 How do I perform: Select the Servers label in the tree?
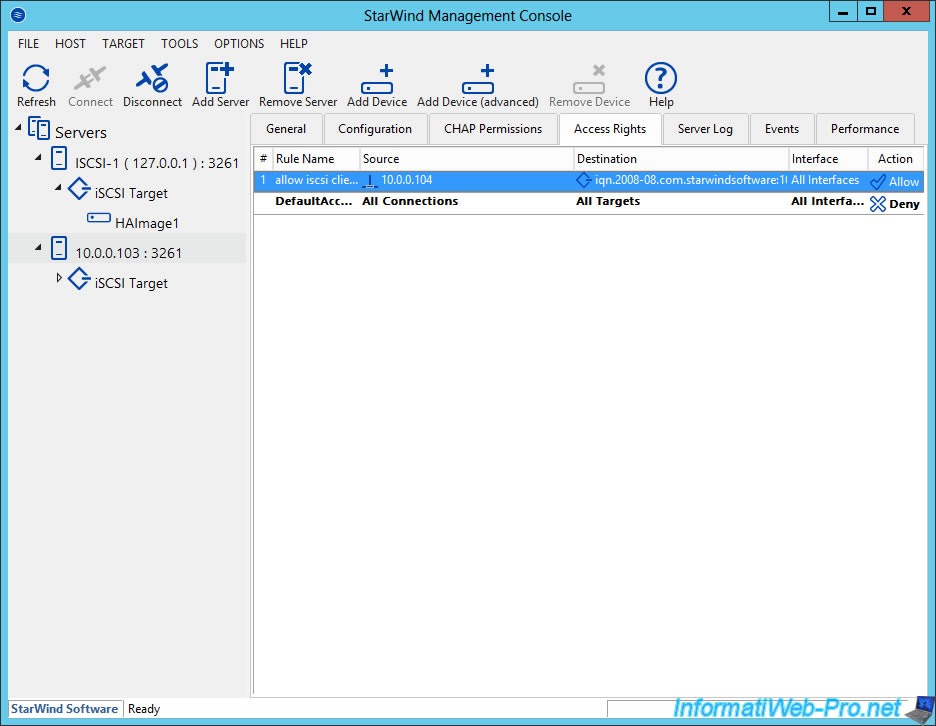[81, 133]
